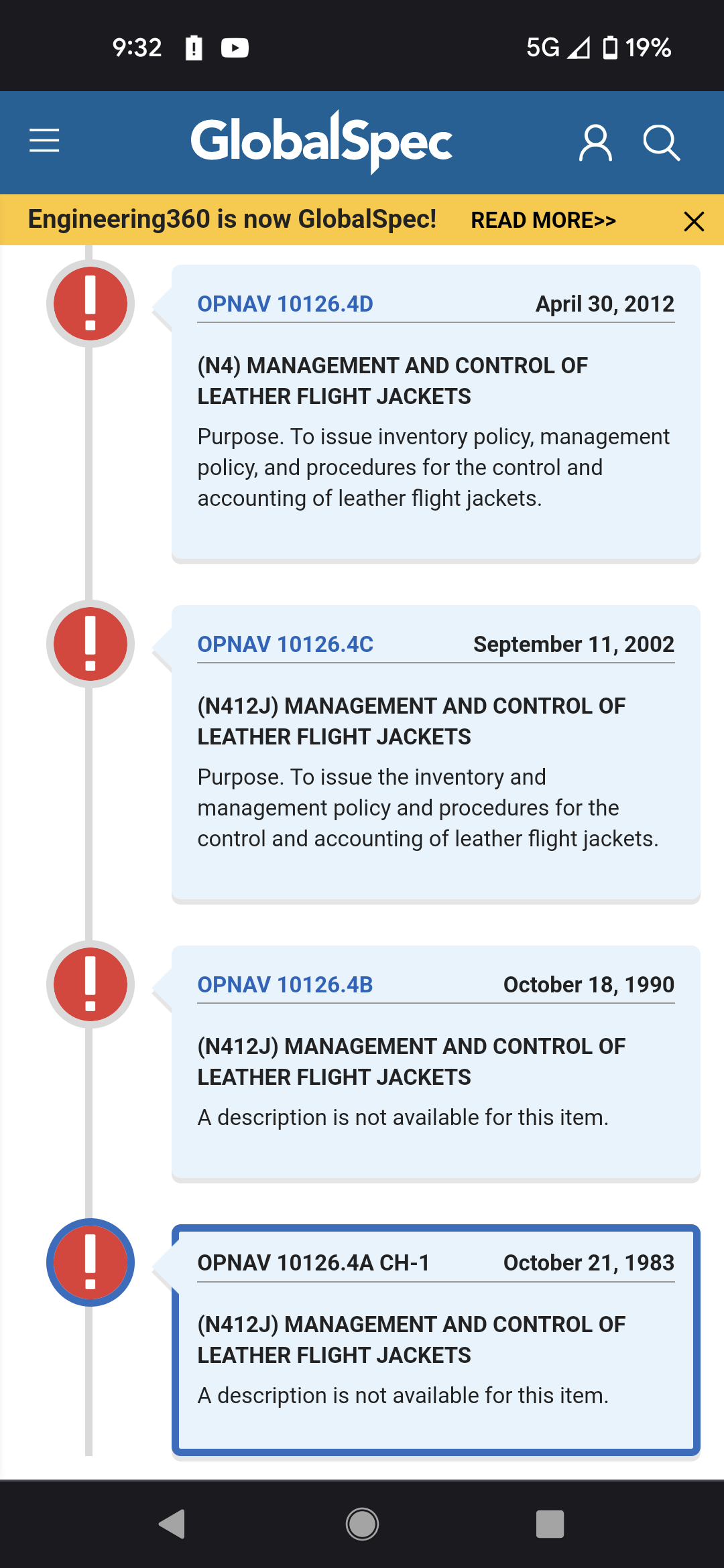The width and height of the screenshot is (724, 1568).
Task: Dismiss the Engineering360 announcement banner
Action: (x=694, y=220)
